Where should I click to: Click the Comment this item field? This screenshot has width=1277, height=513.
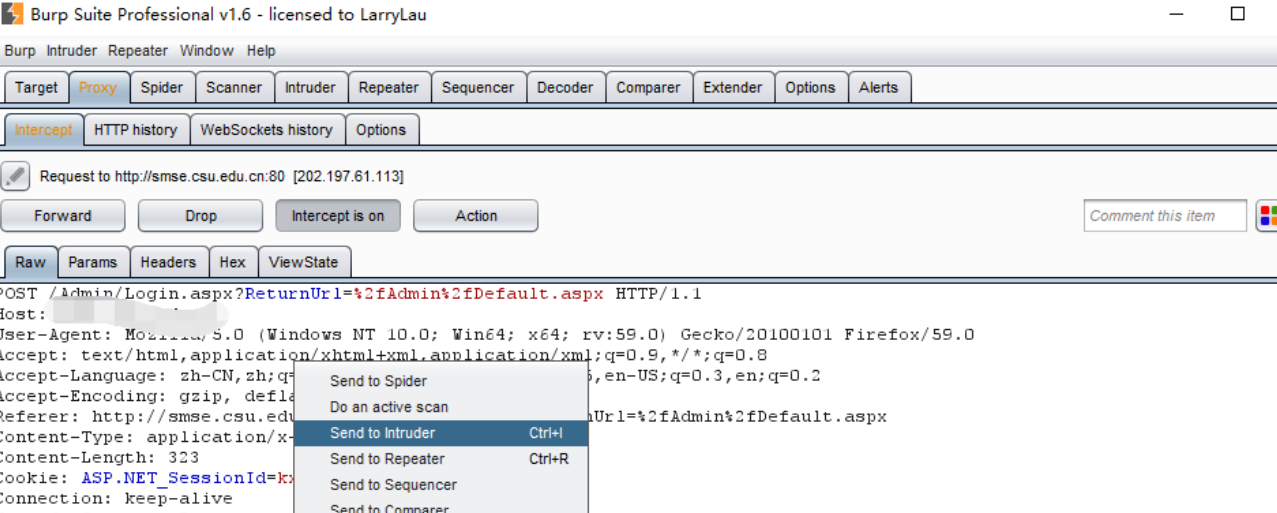(x=1165, y=216)
